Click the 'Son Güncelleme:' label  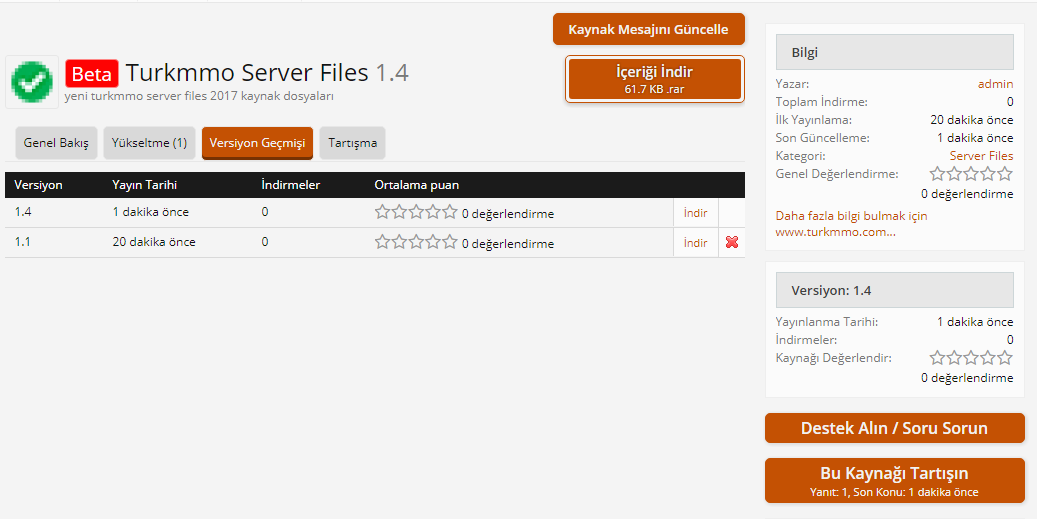pos(822,138)
